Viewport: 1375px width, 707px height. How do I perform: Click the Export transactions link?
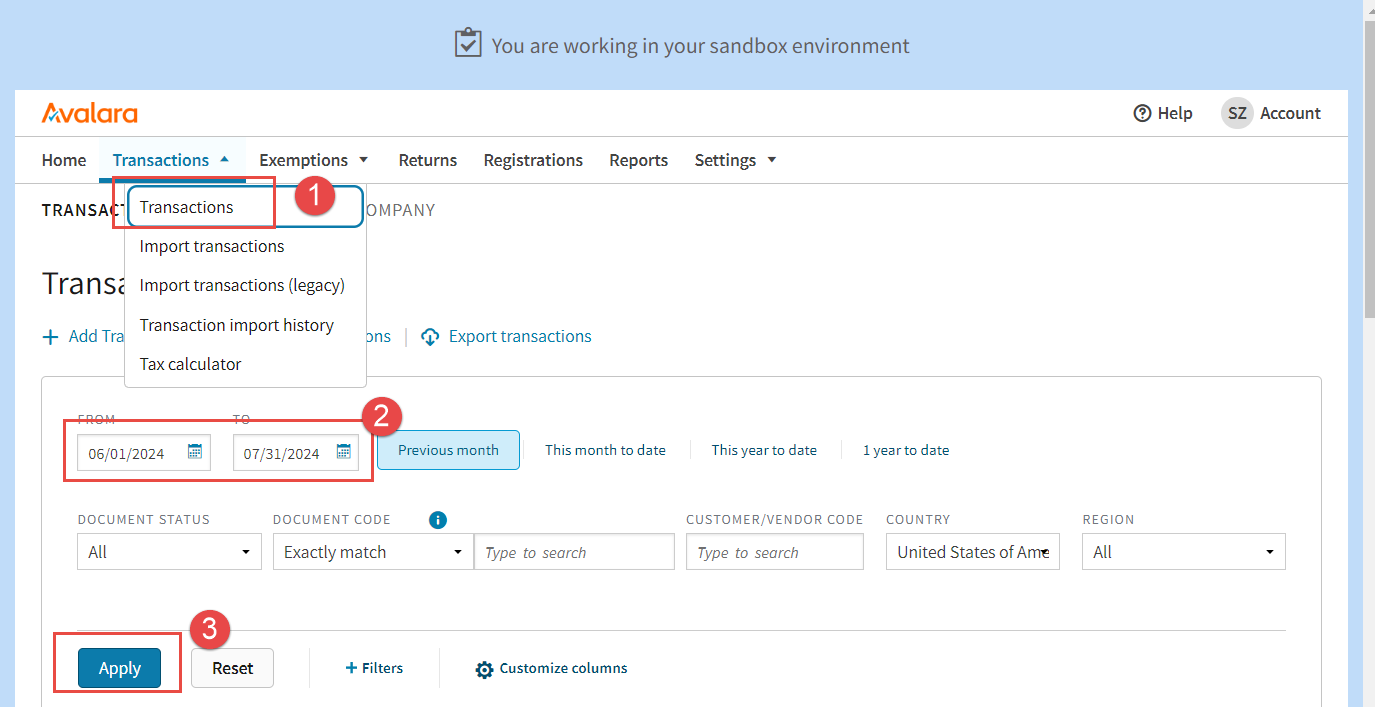coord(520,337)
